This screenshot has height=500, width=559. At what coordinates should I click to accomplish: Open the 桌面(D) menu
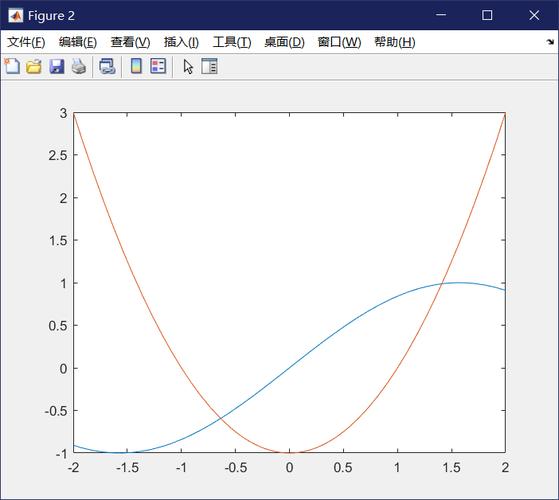284,42
